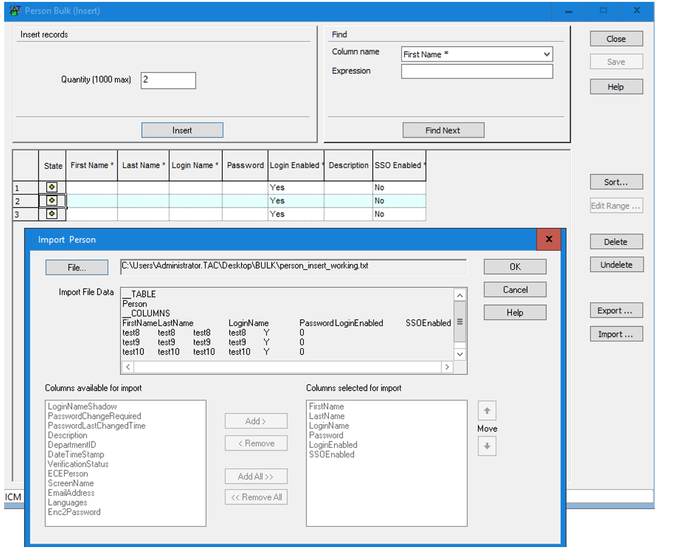The width and height of the screenshot is (675, 550).
Task: Click state icon in row 3
Action: [52, 214]
